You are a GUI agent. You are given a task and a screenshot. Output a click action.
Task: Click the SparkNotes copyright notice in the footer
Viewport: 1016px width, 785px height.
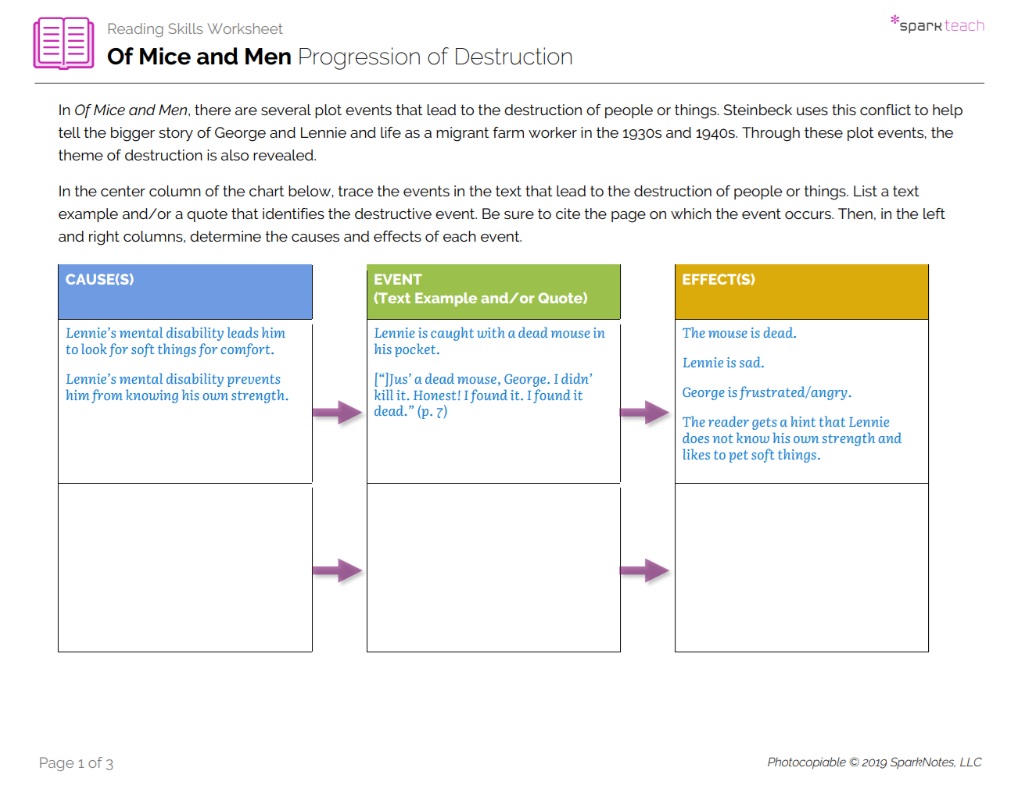[874, 762]
